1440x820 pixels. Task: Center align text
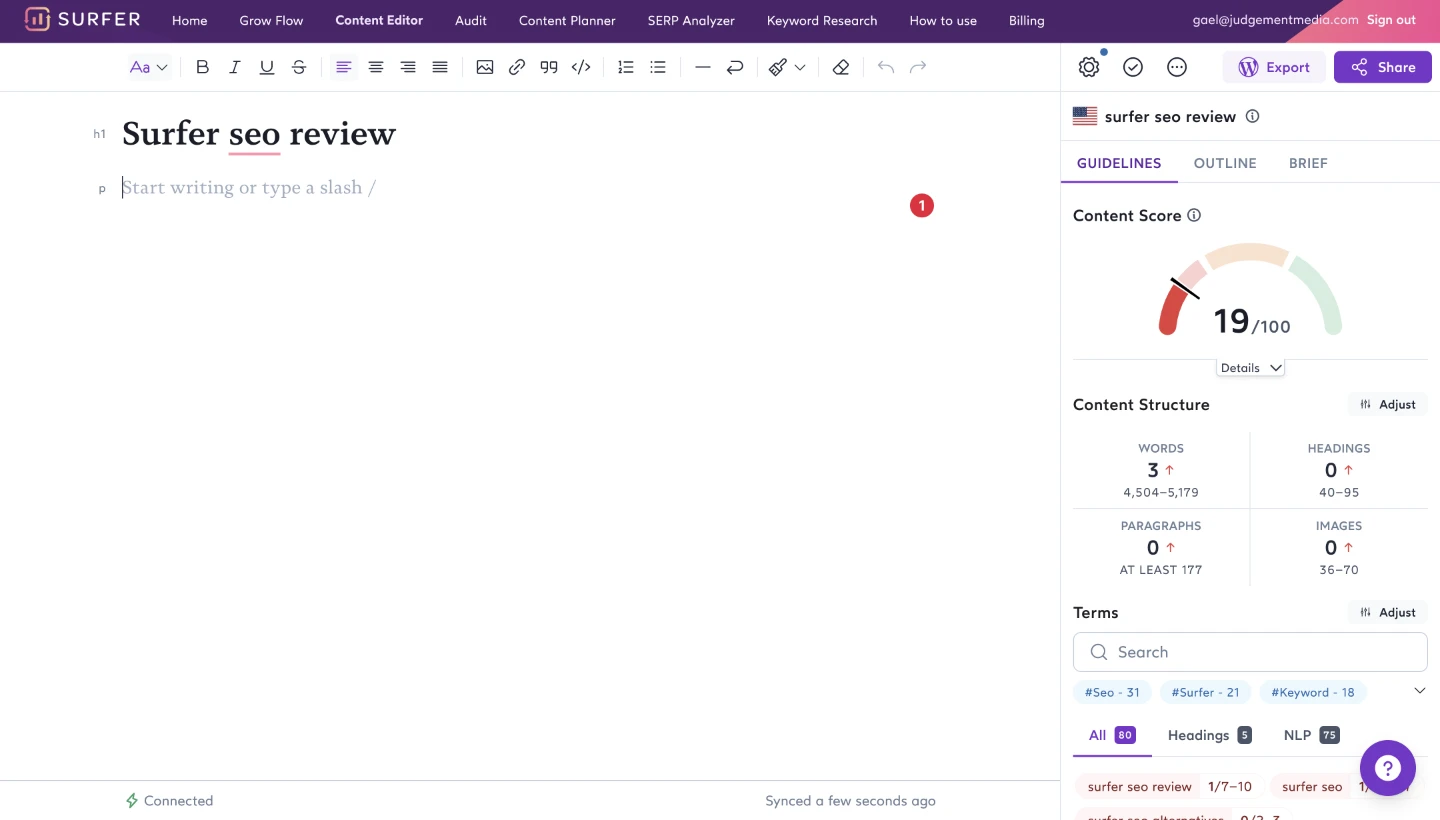376,67
